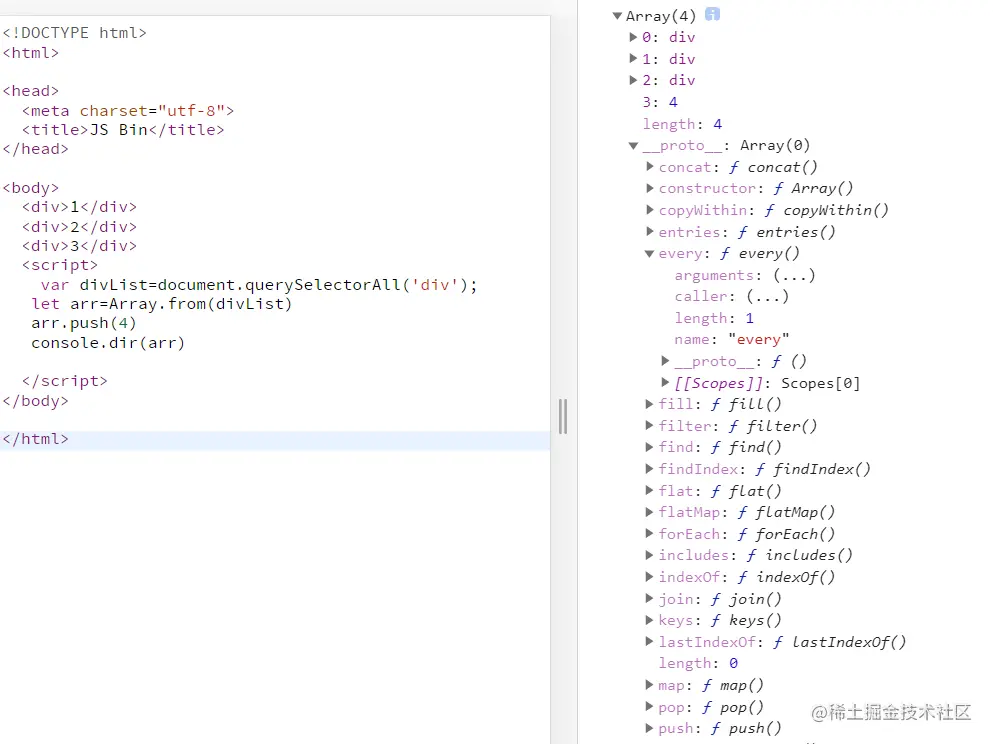
Task: Expand the includes function entry
Action: tap(650, 555)
